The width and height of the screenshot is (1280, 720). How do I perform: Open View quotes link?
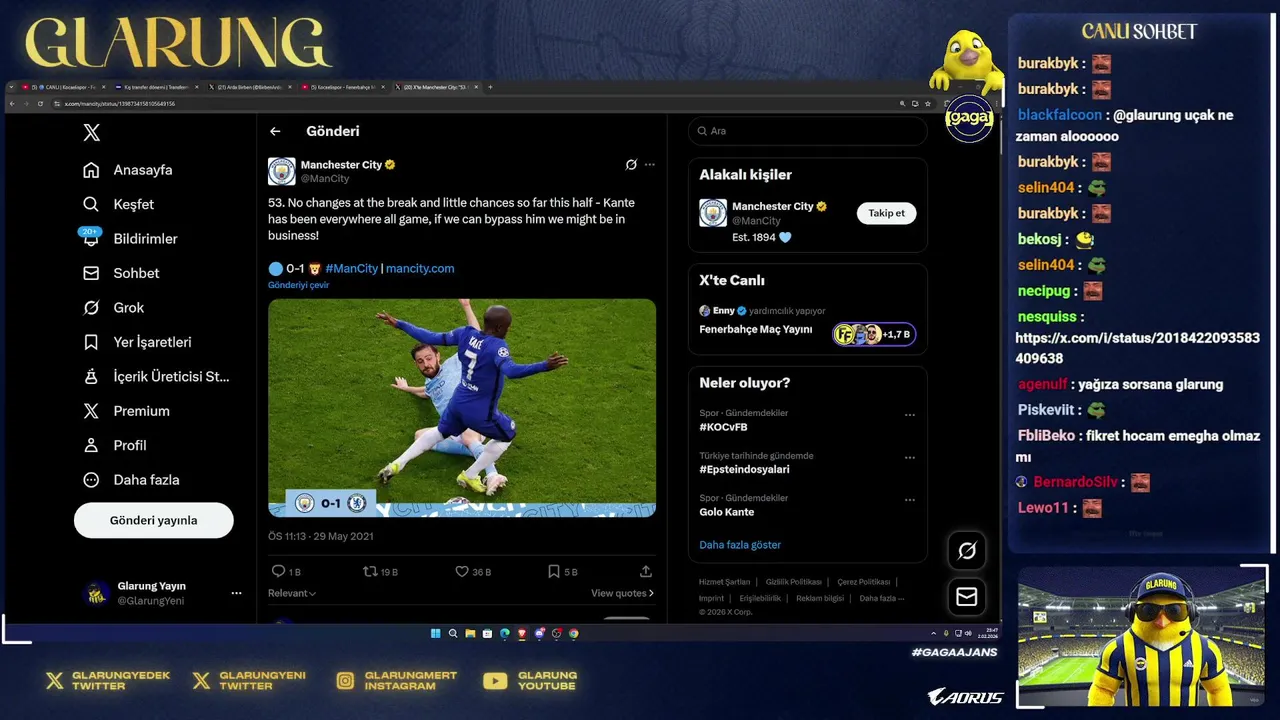point(622,594)
